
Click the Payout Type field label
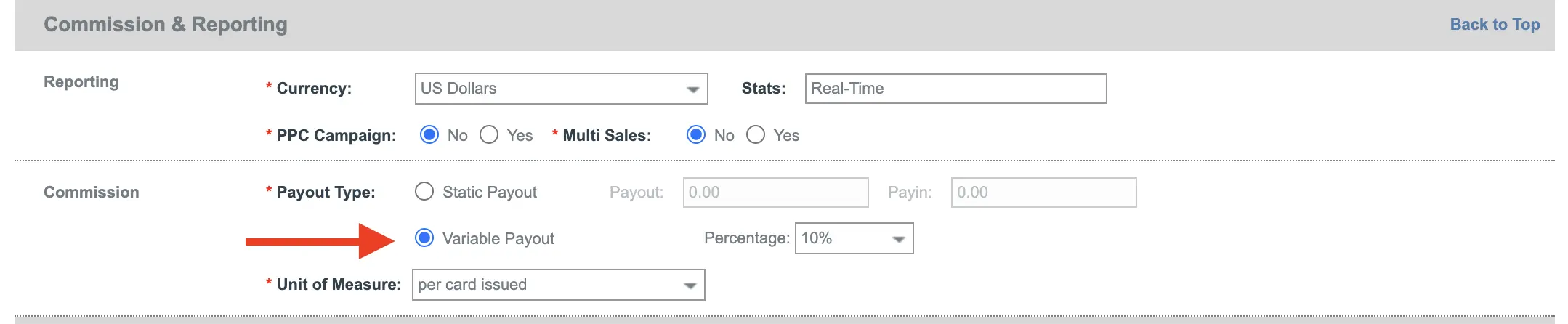[326, 193]
